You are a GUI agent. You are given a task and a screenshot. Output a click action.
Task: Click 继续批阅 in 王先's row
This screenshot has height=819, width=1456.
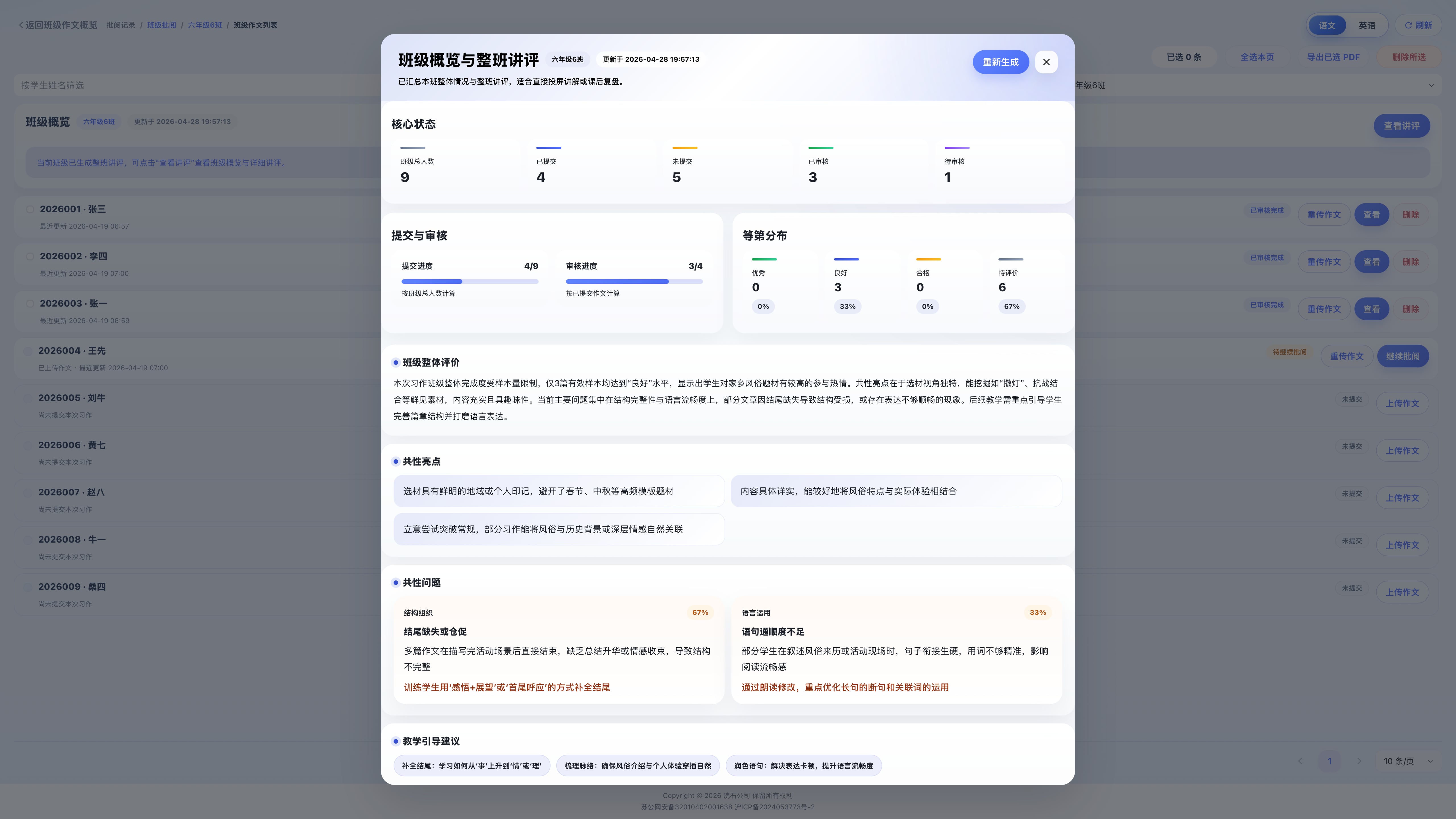tap(1402, 357)
